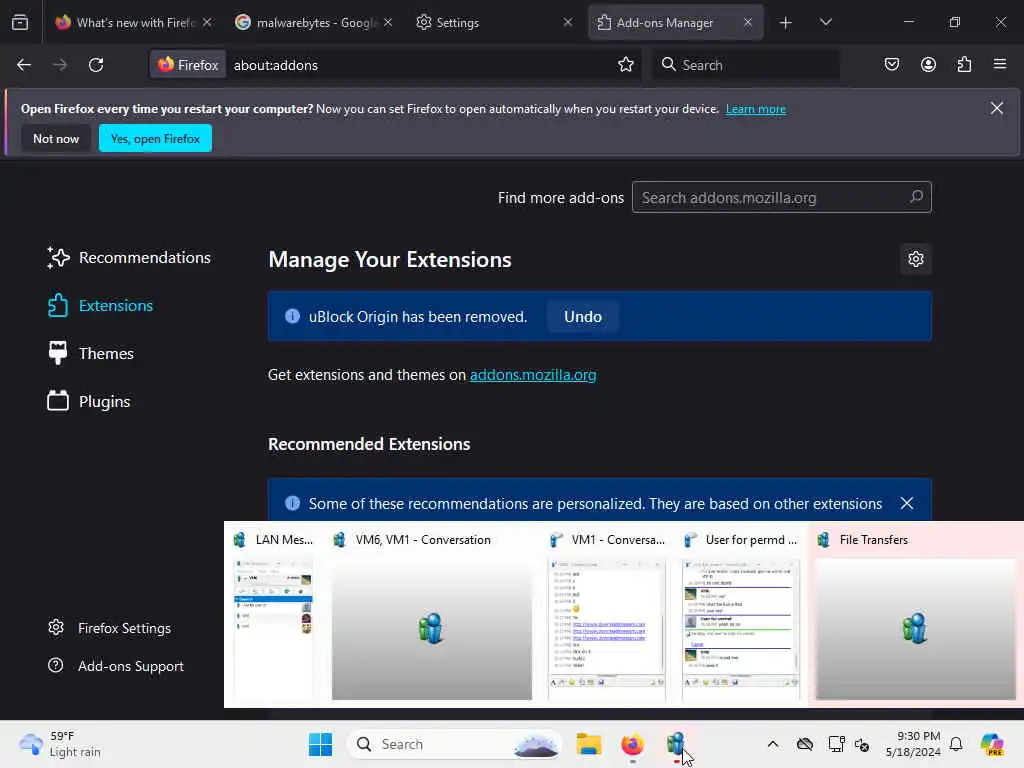Screen dimensions: 1024x768
Task: Open the Firefox account icon
Action: pos(928,65)
